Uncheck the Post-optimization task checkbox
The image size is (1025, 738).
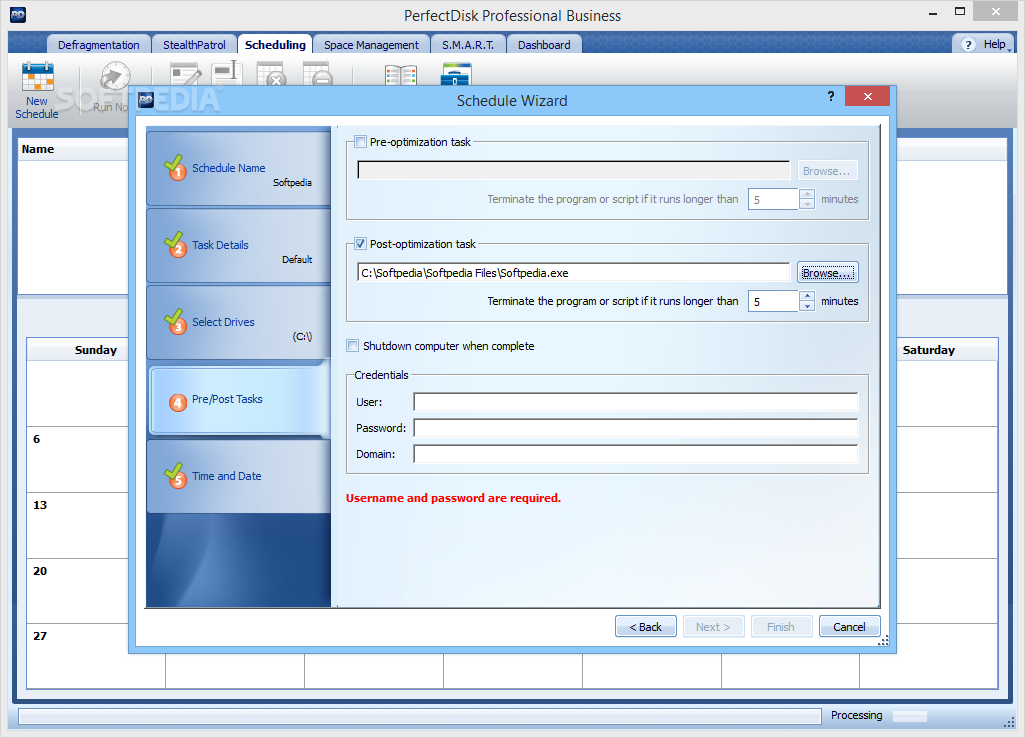[x=361, y=244]
